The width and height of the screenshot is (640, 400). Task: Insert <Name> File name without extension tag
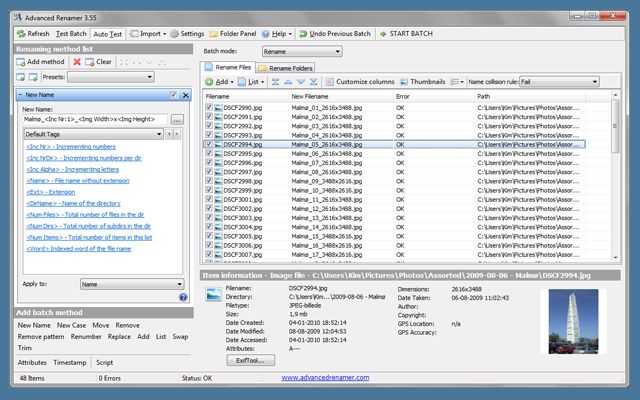[x=78, y=181]
